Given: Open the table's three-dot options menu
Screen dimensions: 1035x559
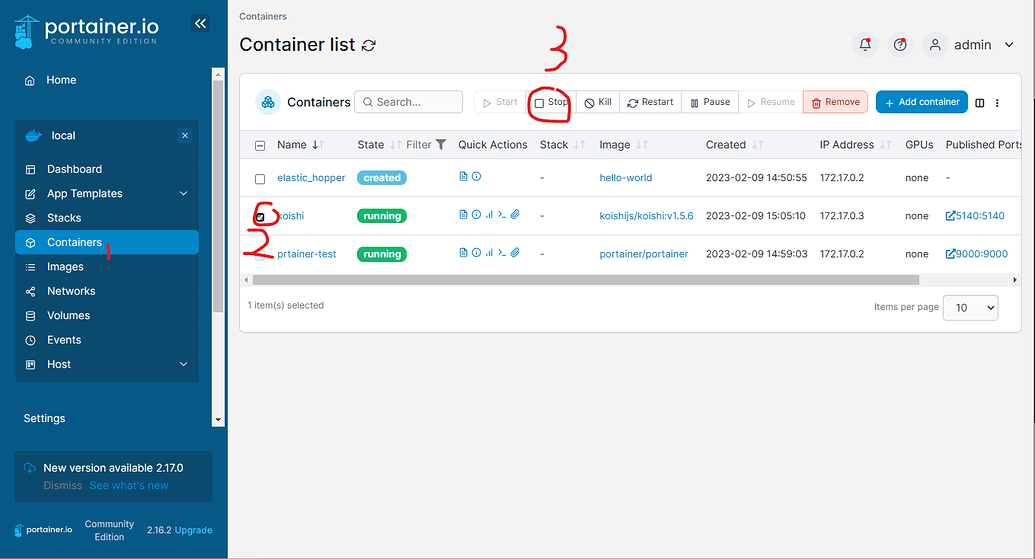Looking at the screenshot, I should [x=997, y=102].
